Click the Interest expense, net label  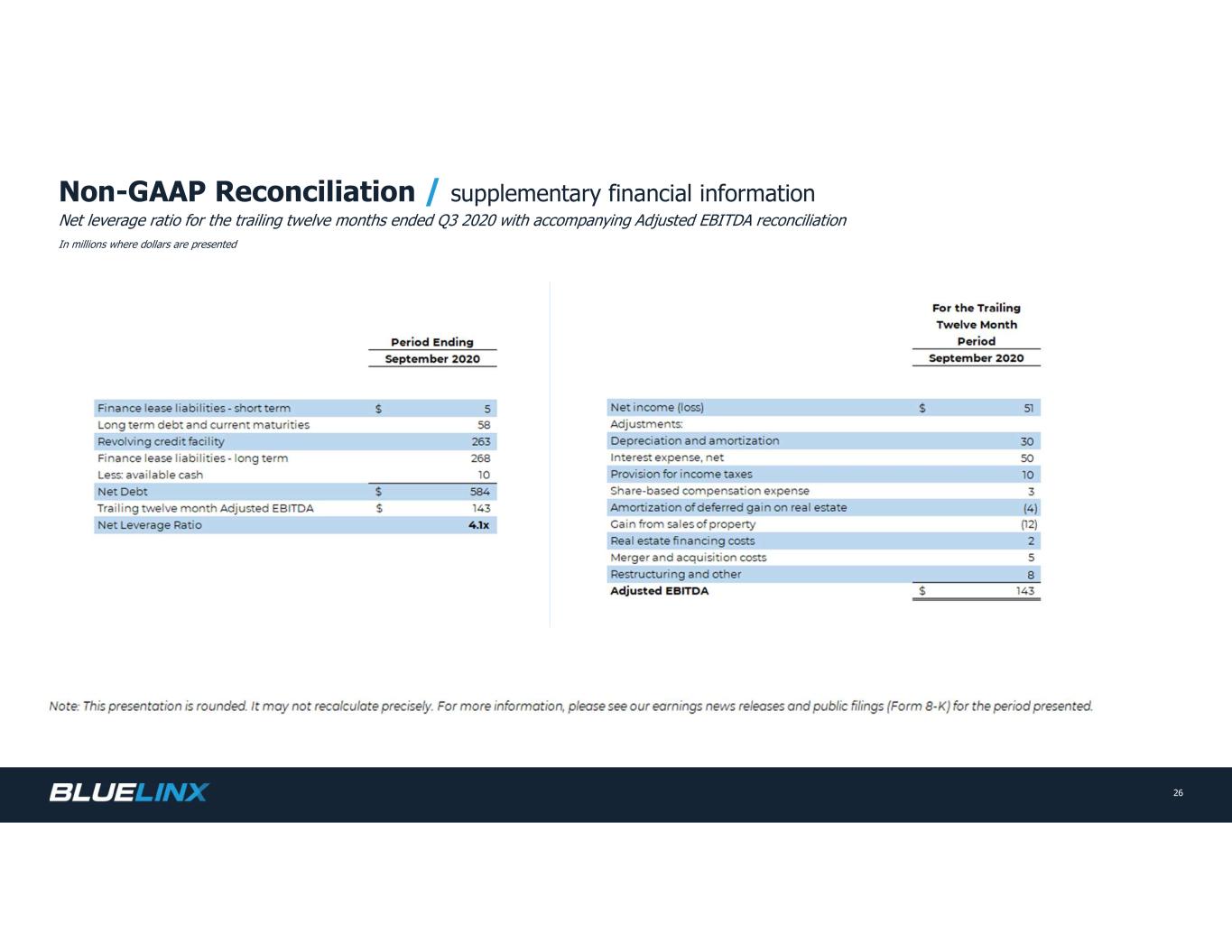coord(667,458)
